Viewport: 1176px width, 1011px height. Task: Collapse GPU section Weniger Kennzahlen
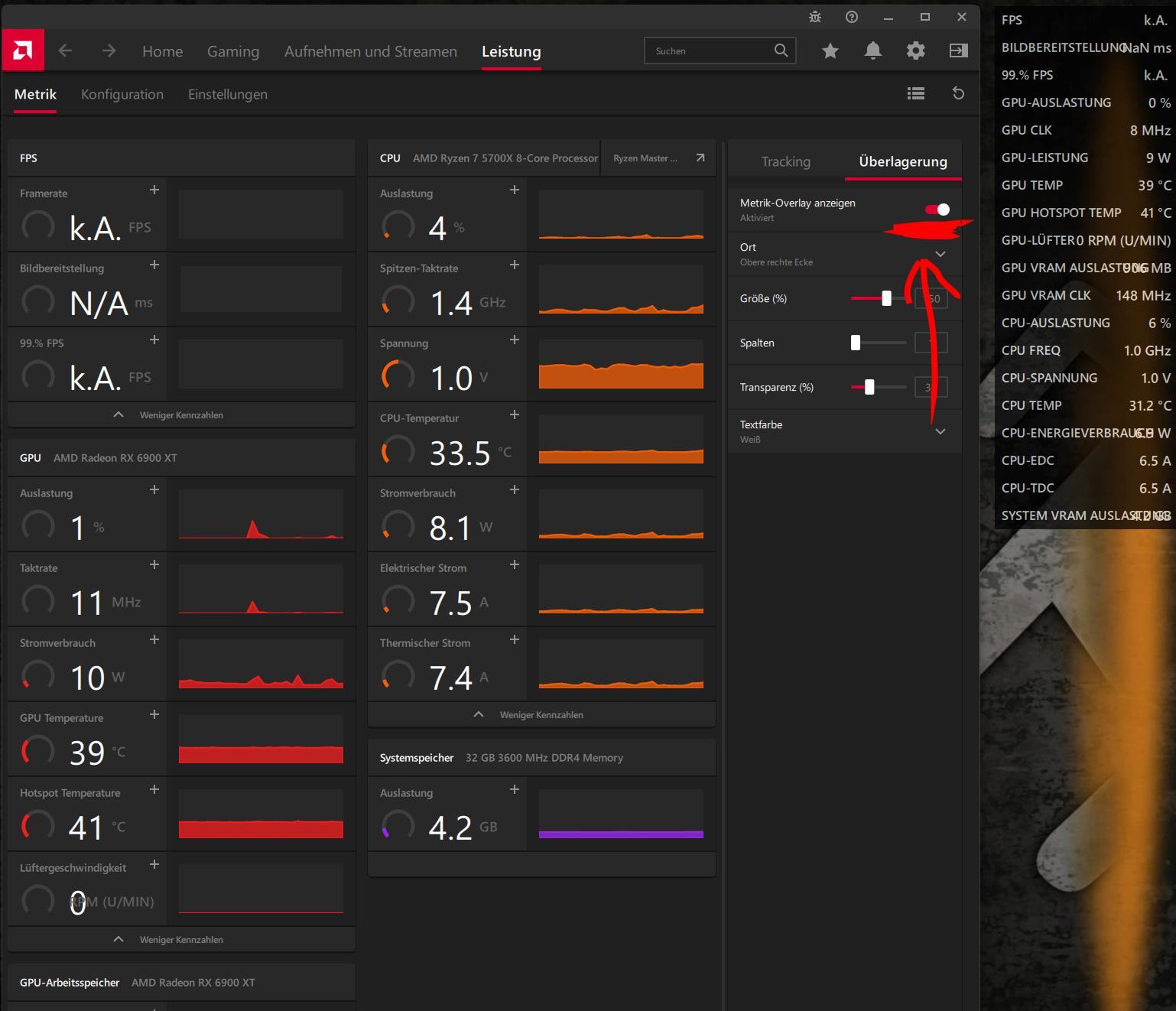(x=181, y=939)
